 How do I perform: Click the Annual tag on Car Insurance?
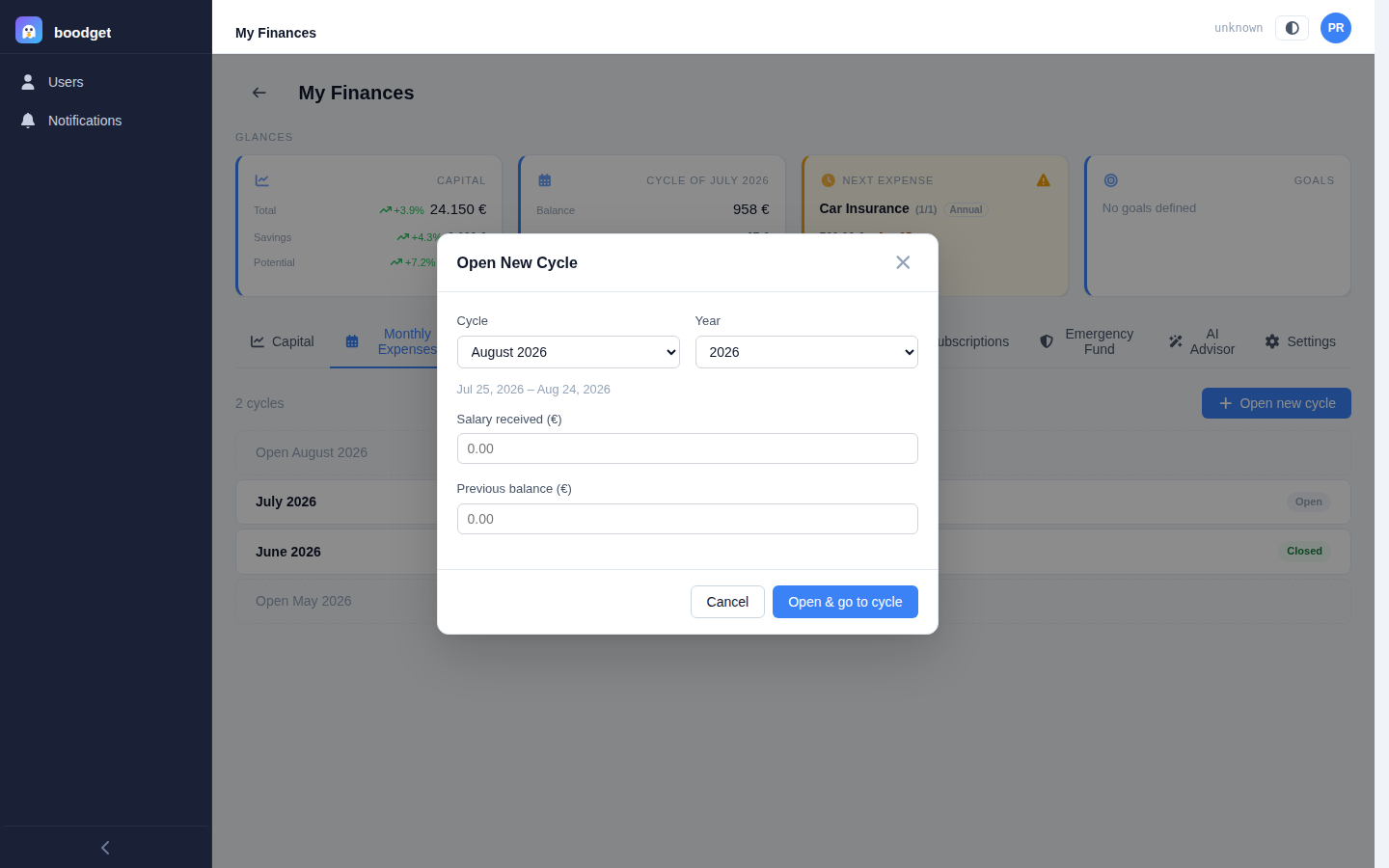(966, 209)
